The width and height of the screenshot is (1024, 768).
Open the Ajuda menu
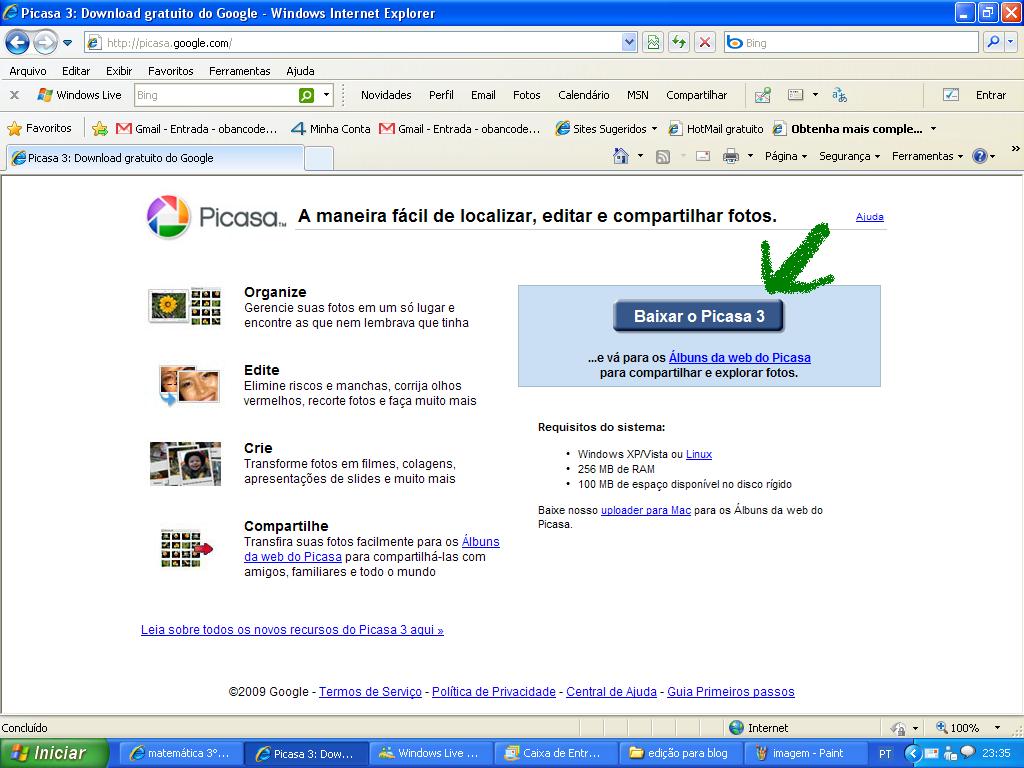coord(300,71)
